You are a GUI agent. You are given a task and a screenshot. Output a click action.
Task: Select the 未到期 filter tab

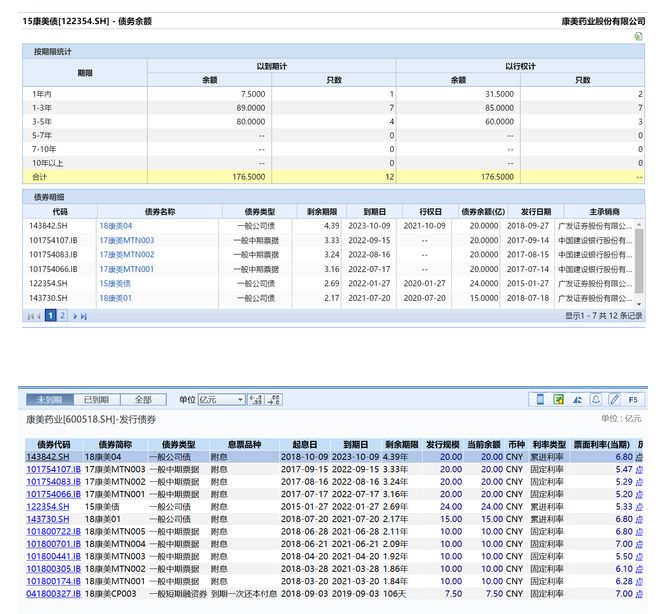point(50,399)
